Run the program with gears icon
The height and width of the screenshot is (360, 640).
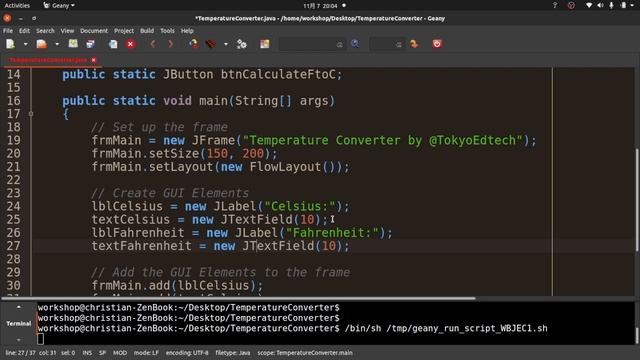(242, 44)
